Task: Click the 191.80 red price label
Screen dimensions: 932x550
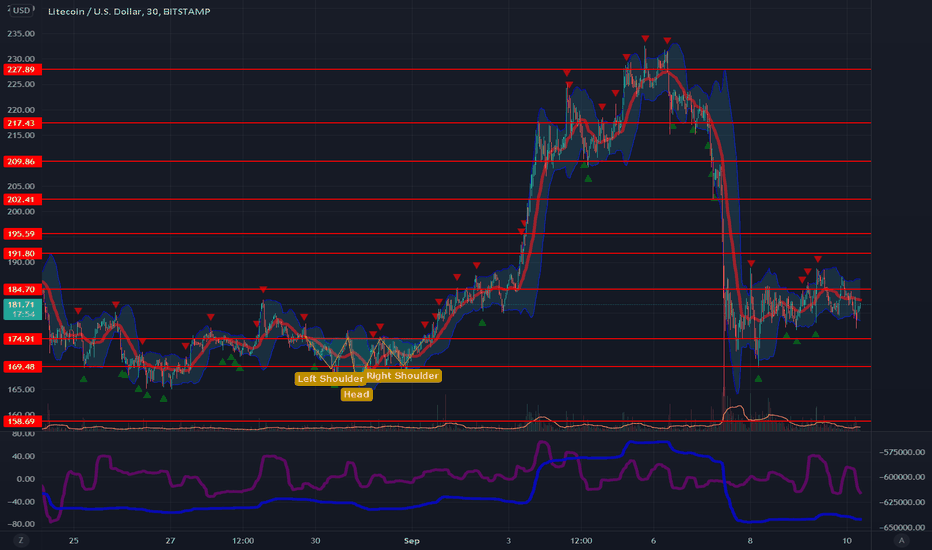Action: (22, 253)
